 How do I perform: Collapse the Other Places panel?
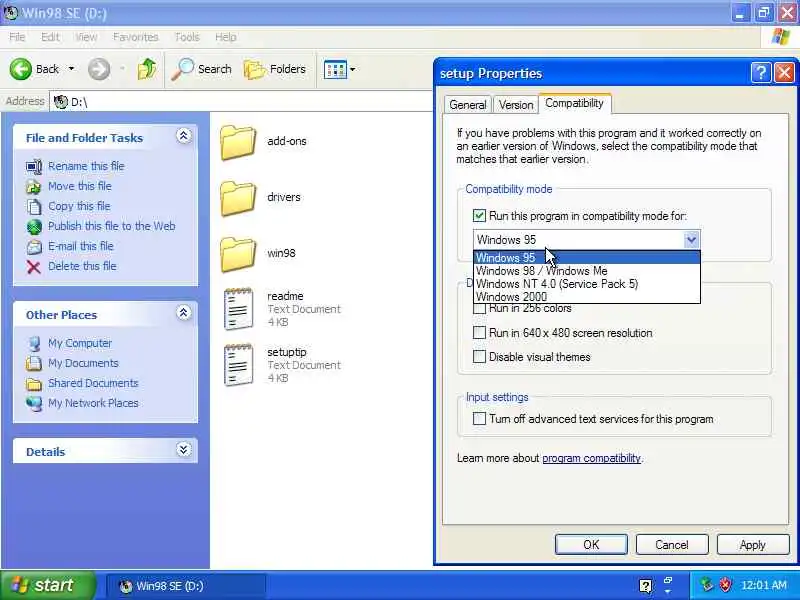(x=184, y=313)
